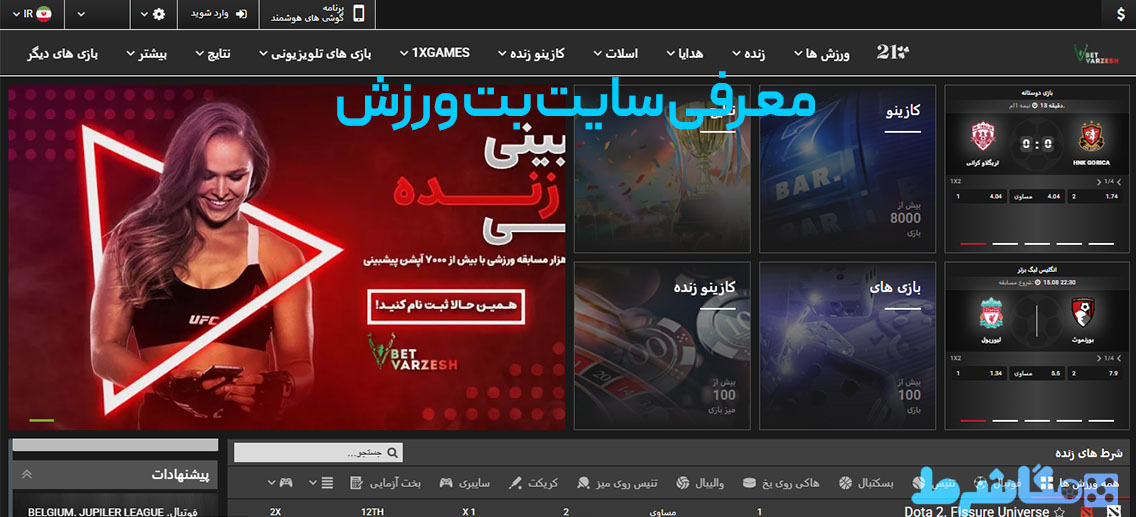Viewport: 1136px width, 517px height.
Task: Filter live bets by کریکت cricket
Action: 533,483
